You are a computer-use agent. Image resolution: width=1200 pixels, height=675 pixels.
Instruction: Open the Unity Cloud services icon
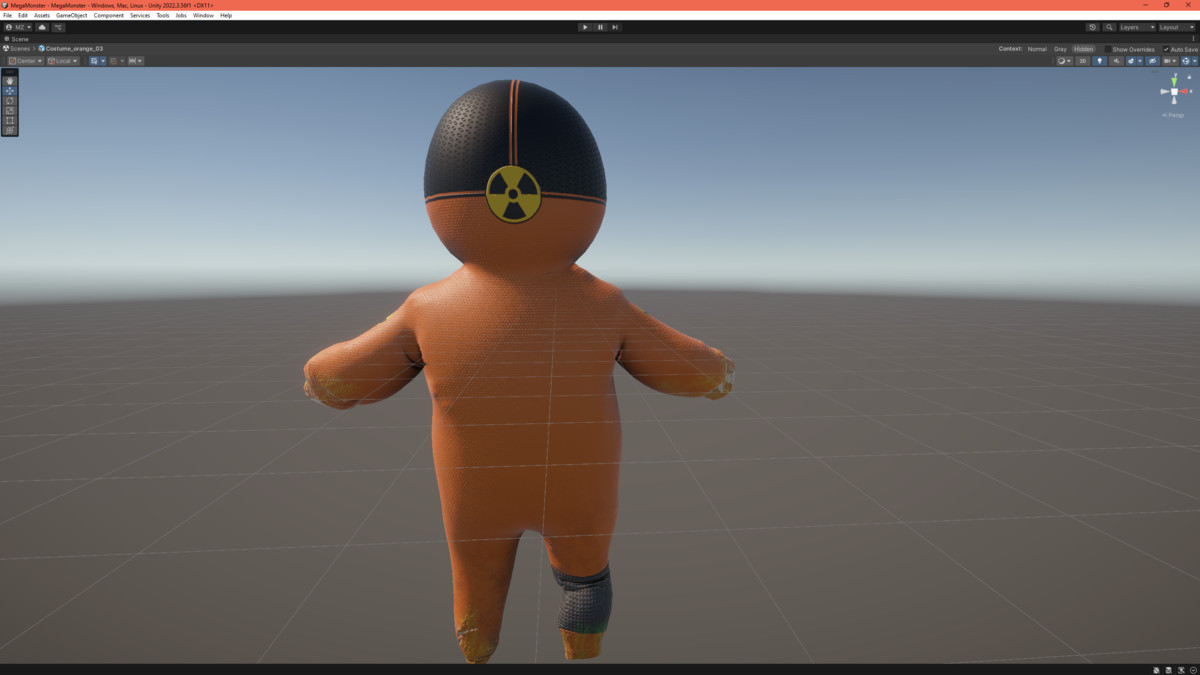tap(42, 27)
